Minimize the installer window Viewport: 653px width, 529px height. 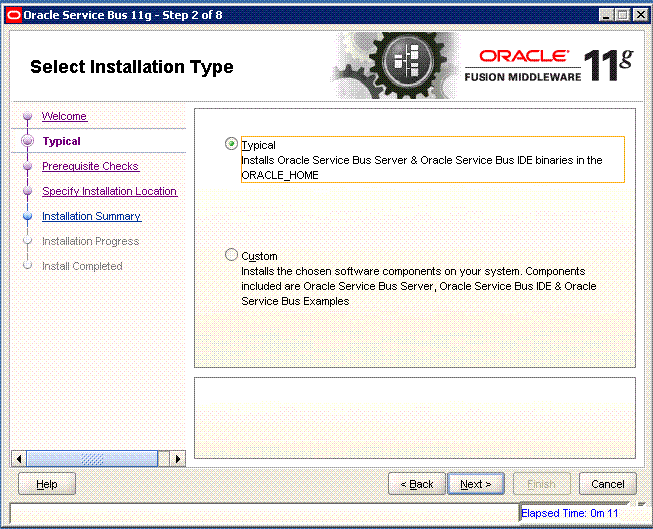(x=606, y=15)
